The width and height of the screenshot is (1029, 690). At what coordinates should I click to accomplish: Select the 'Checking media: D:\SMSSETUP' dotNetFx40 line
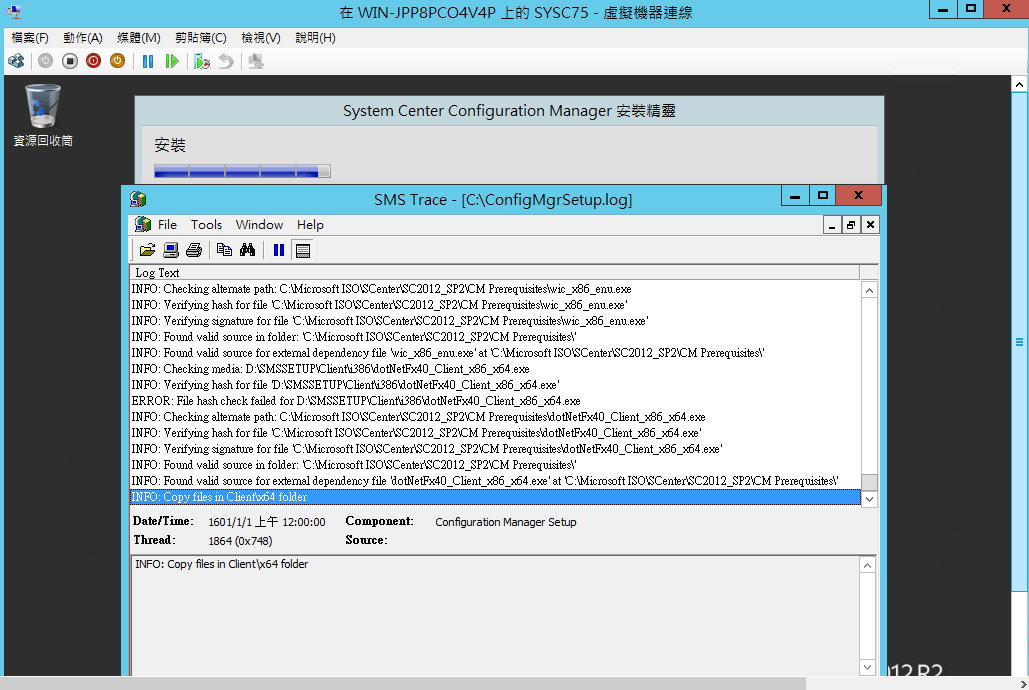[495, 369]
